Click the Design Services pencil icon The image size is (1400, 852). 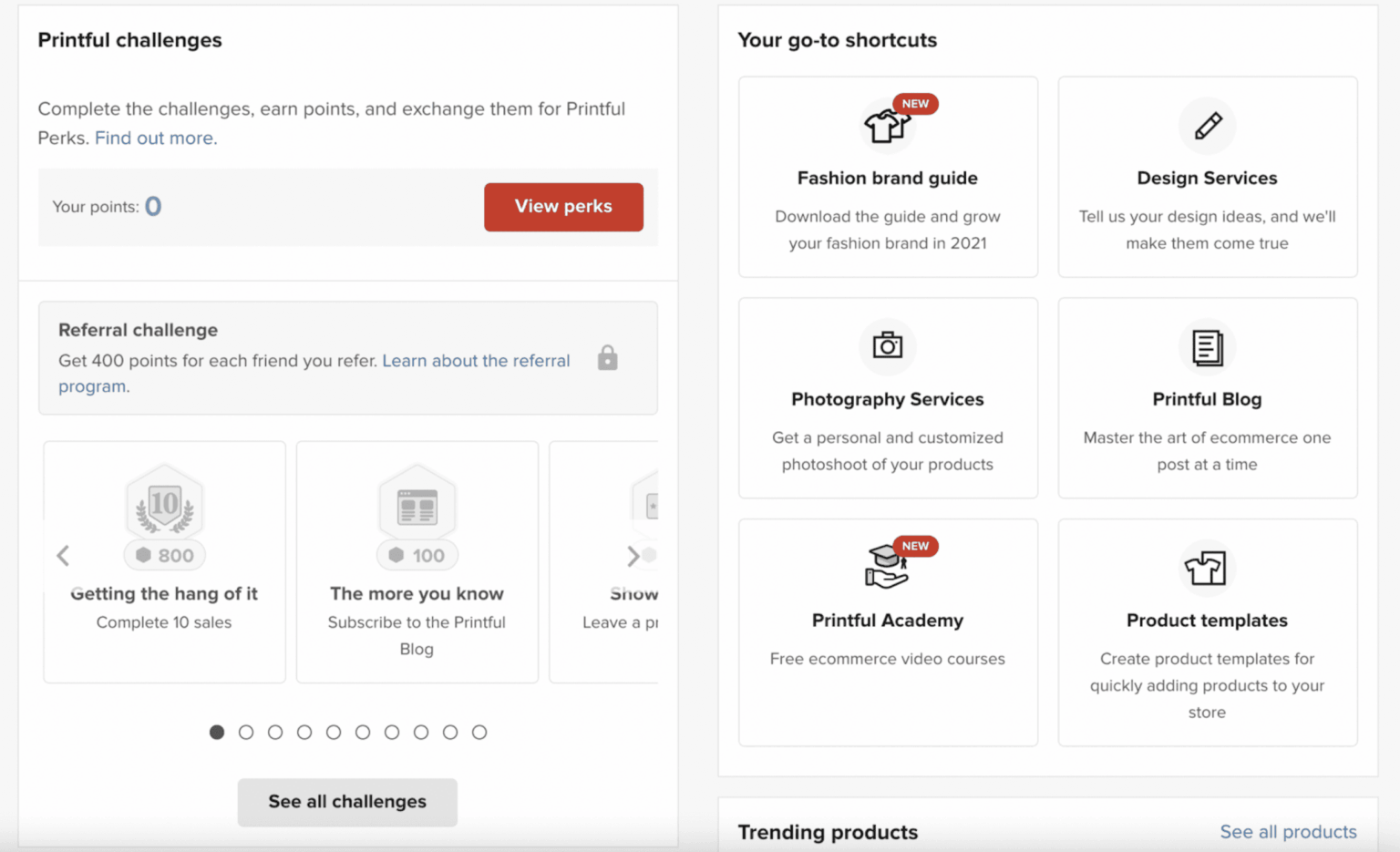[1207, 126]
